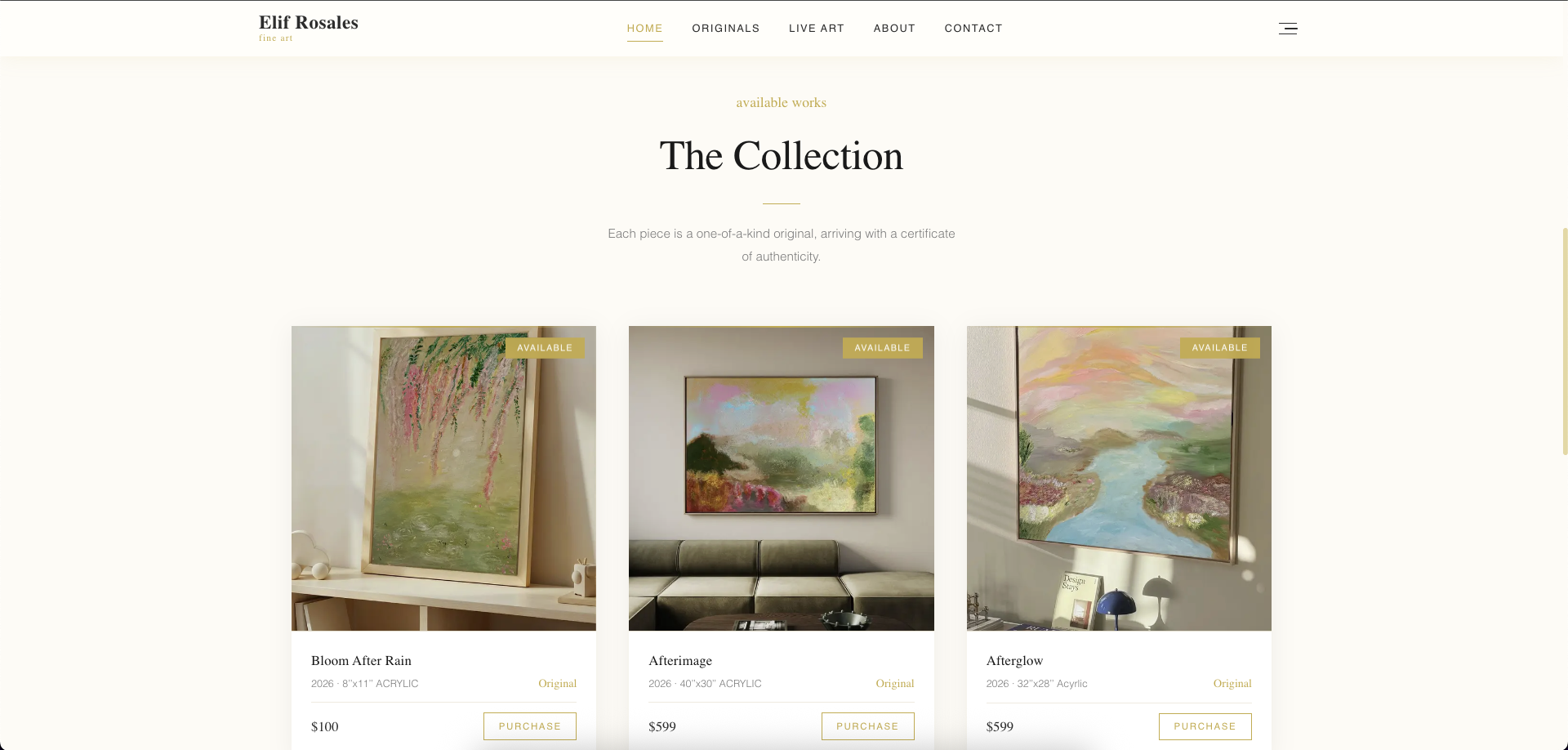Image resolution: width=1568 pixels, height=750 pixels.
Task: Click the Available badge on Afterglow
Action: 1219,348
